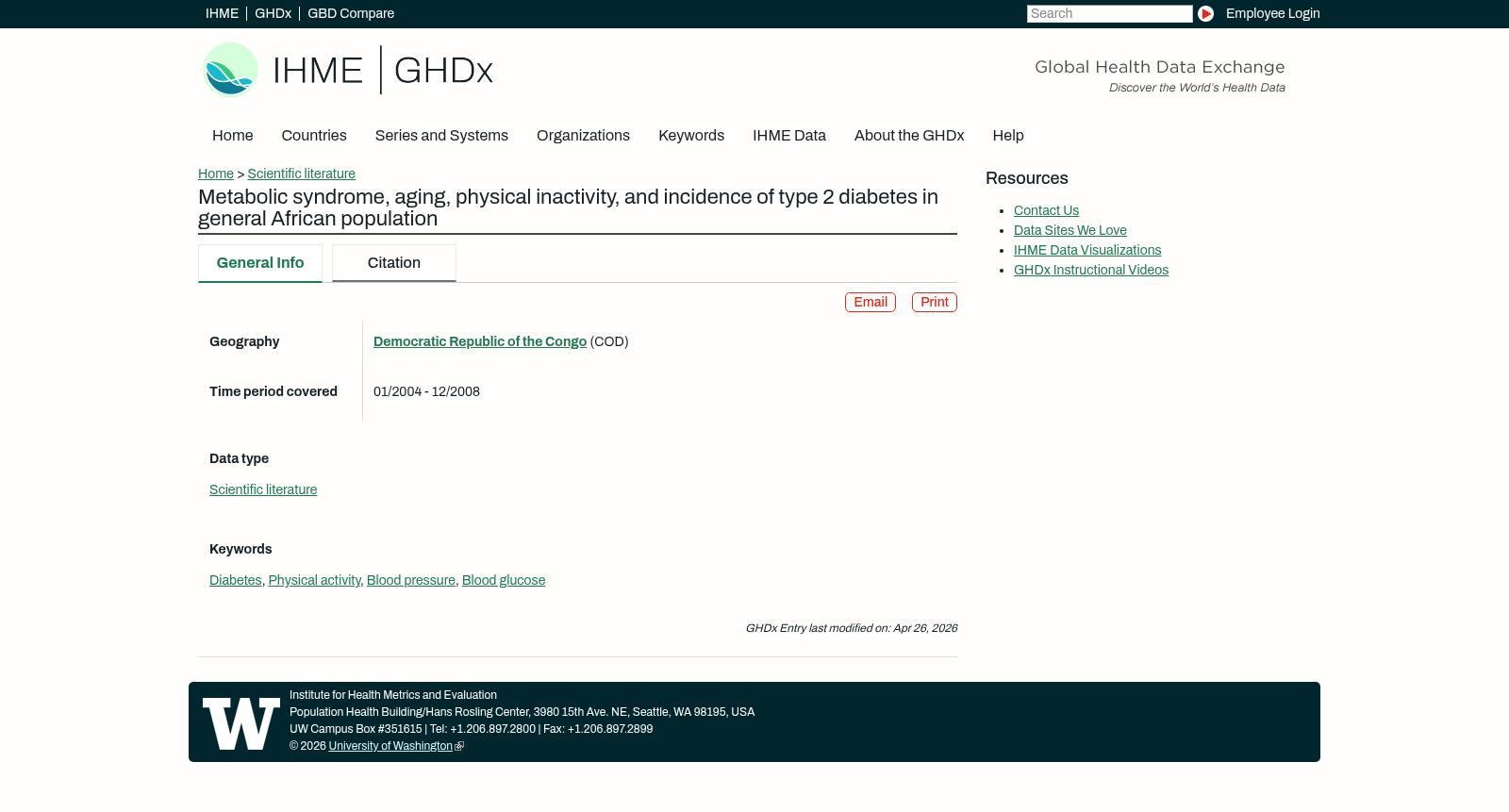Click the 'GHDx Entry last modified on' text
The image size is (1509, 812).
pos(852,629)
